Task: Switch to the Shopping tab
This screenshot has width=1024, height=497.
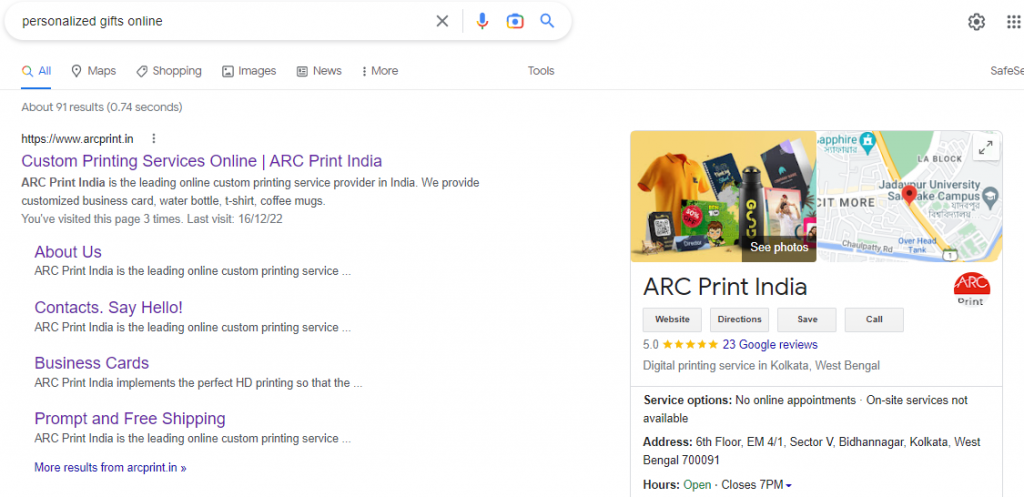Action: point(169,71)
